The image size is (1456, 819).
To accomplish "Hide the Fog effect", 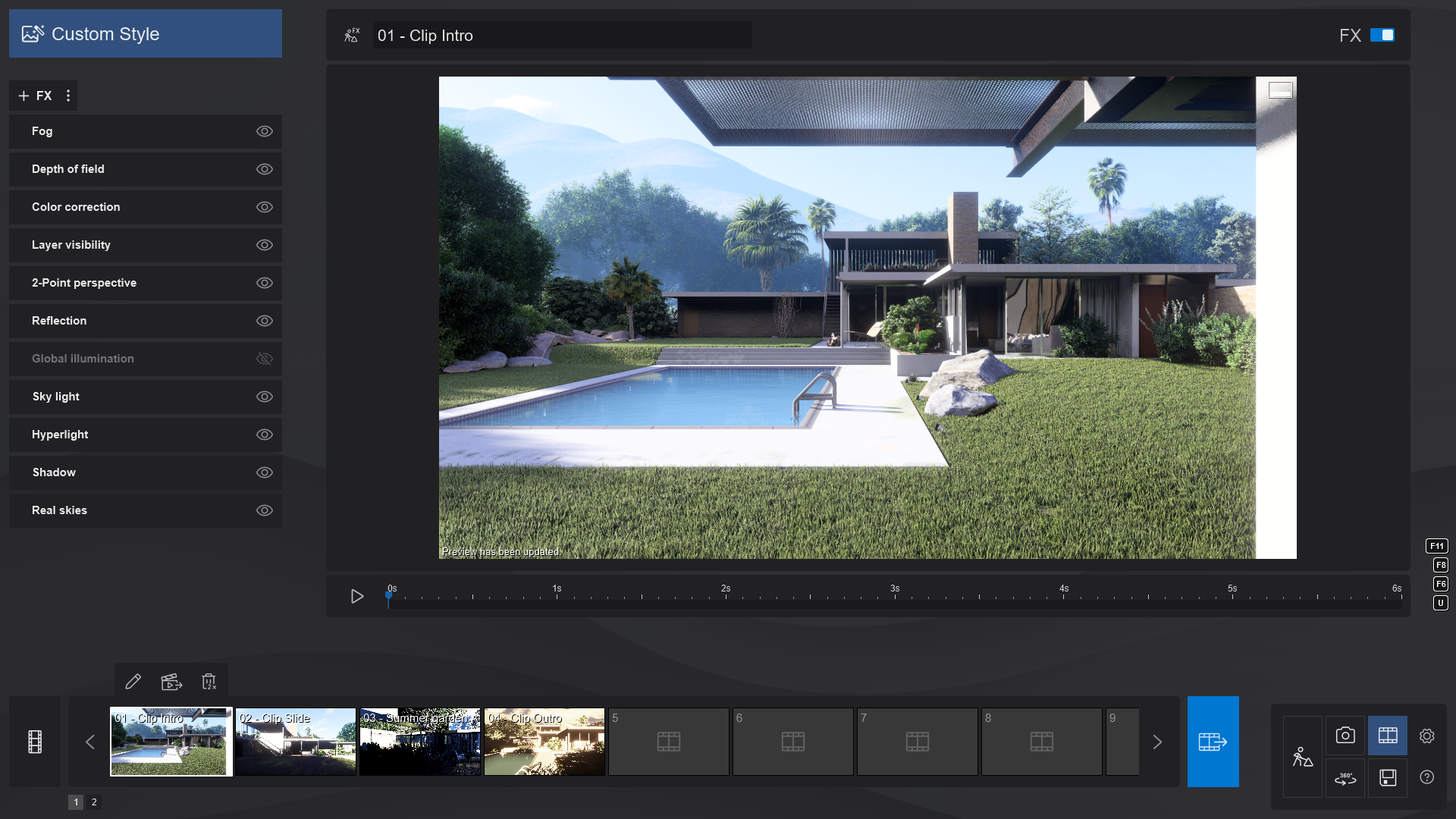I will pyautogui.click(x=264, y=131).
